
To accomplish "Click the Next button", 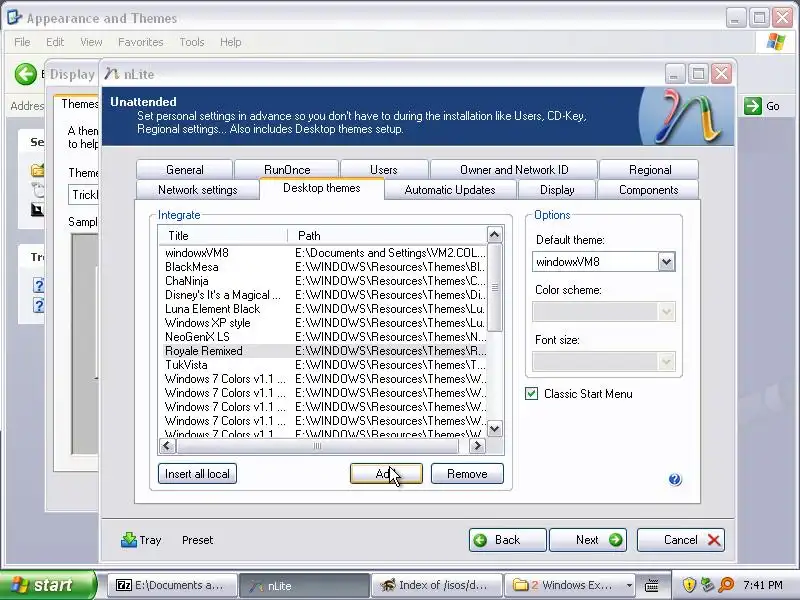I will (x=588, y=540).
